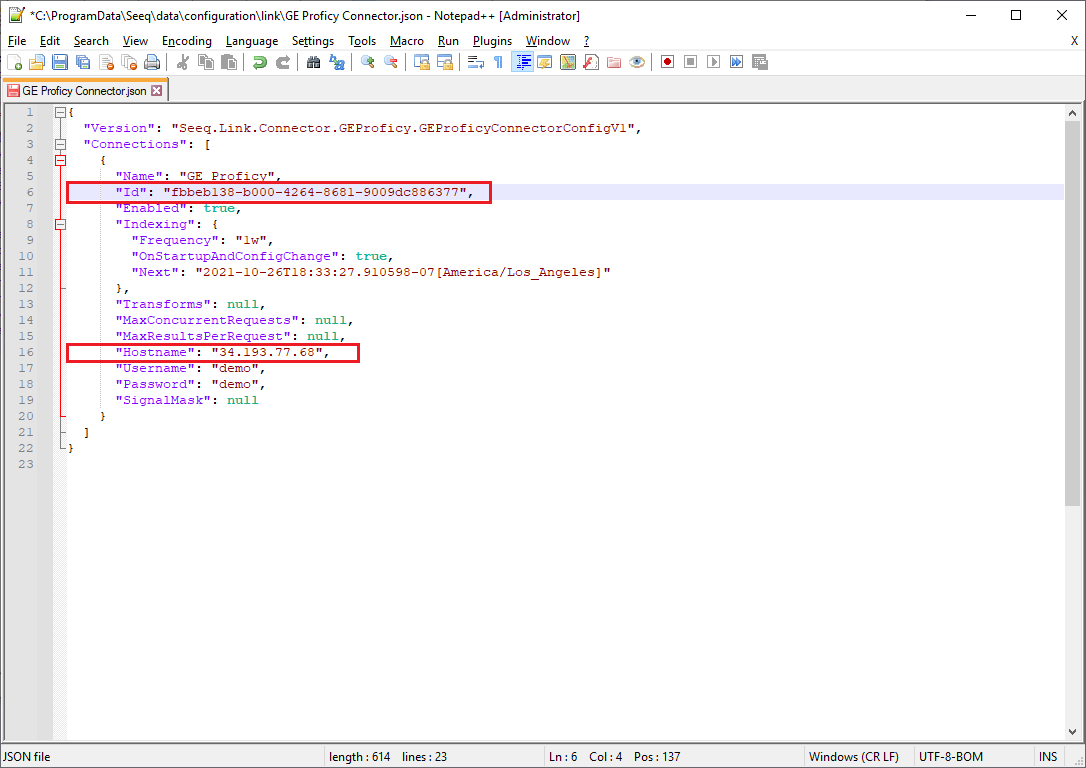The height and width of the screenshot is (768, 1086).
Task: Zoom in using the magnifier plus icon
Action: point(368,62)
